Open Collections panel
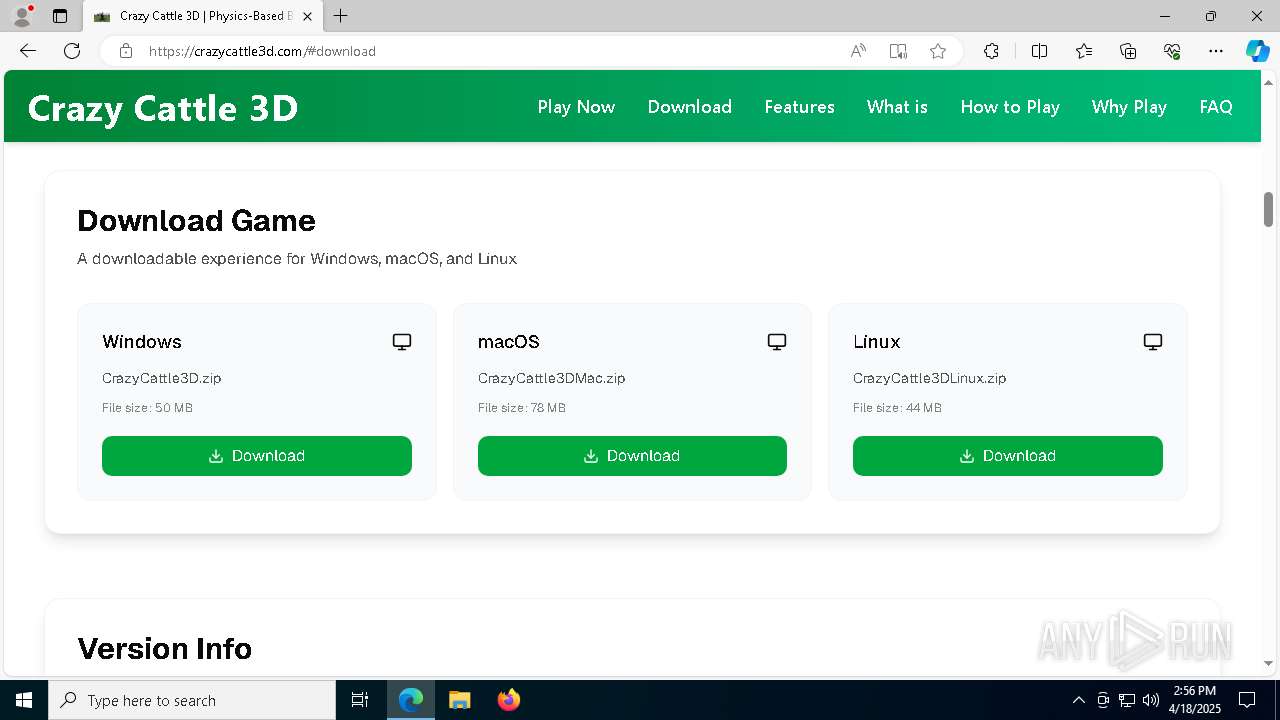 pos(1128,51)
